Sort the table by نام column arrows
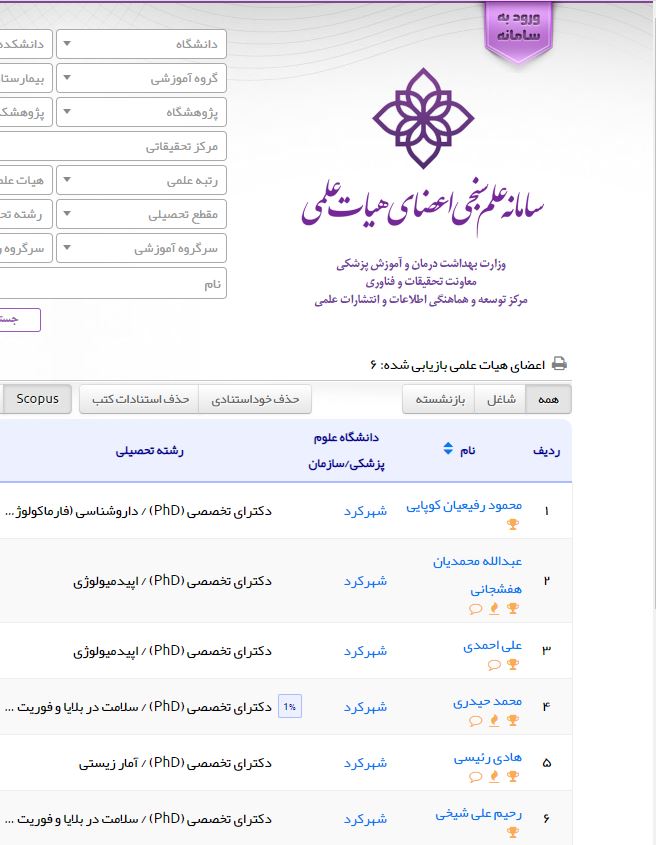This screenshot has height=845, width=656. [448, 450]
